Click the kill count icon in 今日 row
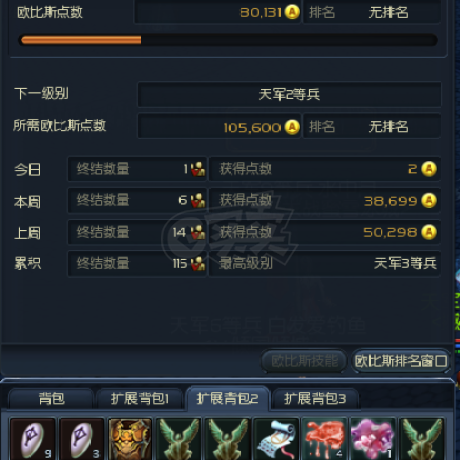 198,169
